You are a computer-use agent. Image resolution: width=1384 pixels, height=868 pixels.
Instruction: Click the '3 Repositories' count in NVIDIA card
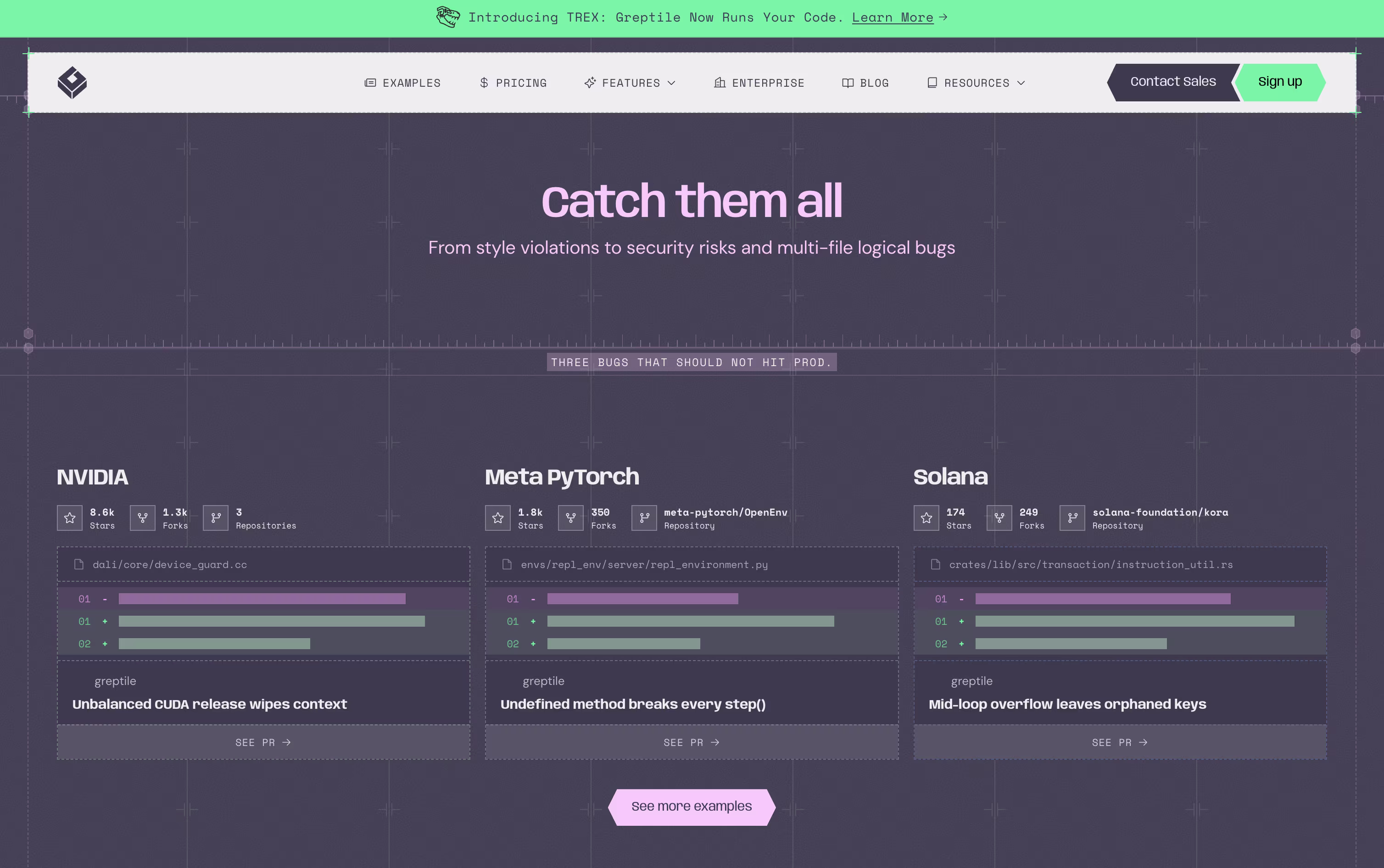point(266,518)
